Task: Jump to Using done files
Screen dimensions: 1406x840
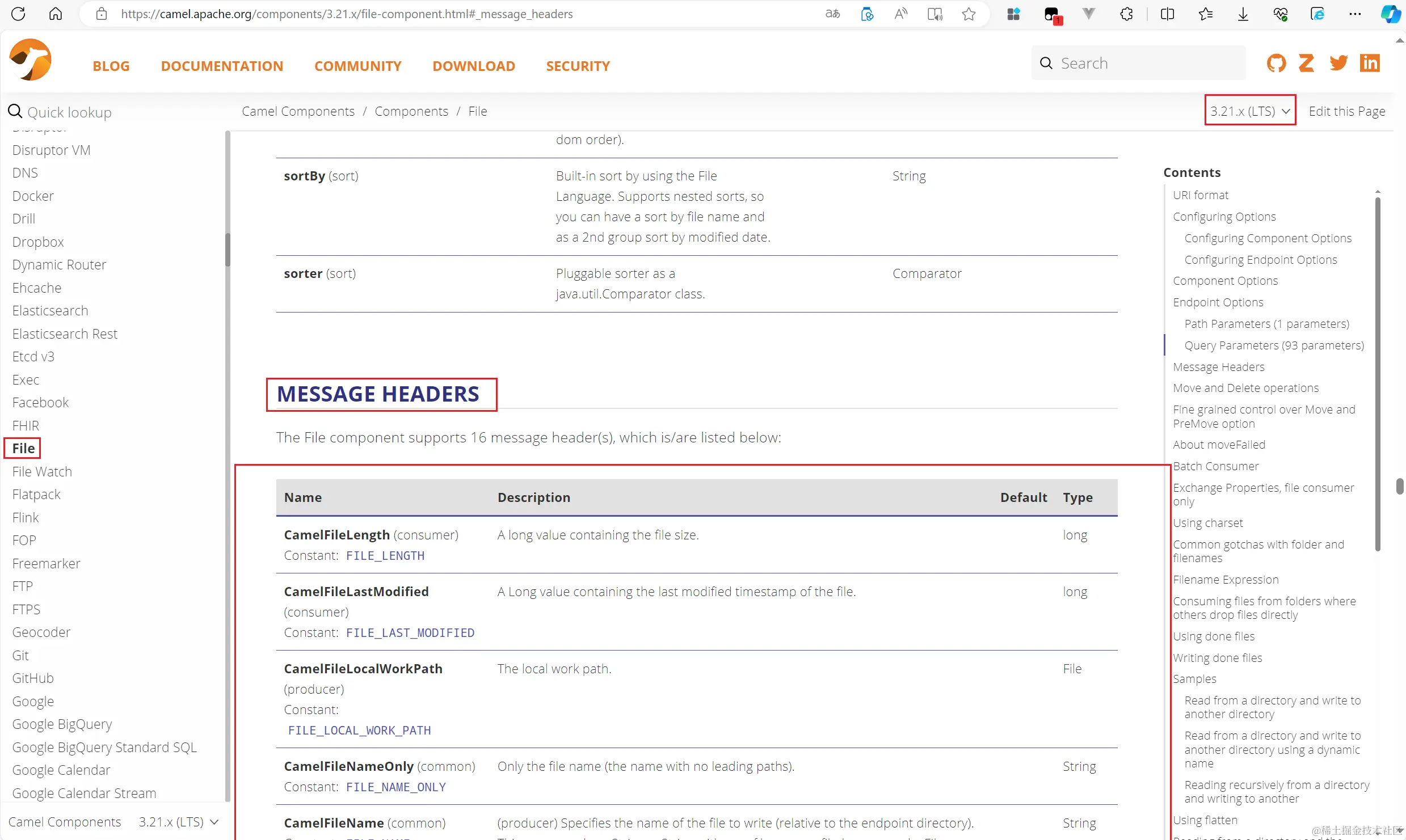Action: (1214, 636)
